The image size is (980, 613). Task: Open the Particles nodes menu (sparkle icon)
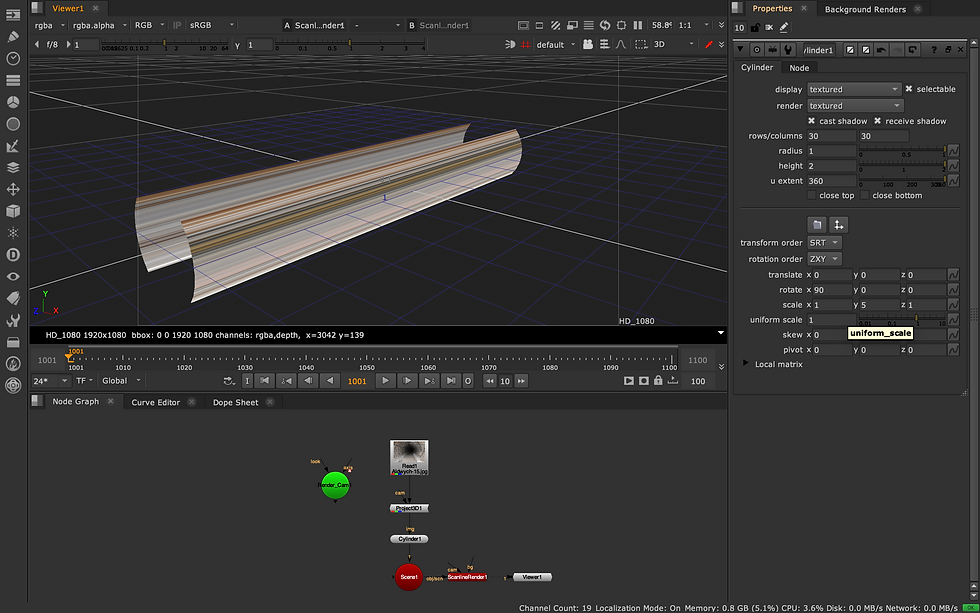click(x=12, y=232)
